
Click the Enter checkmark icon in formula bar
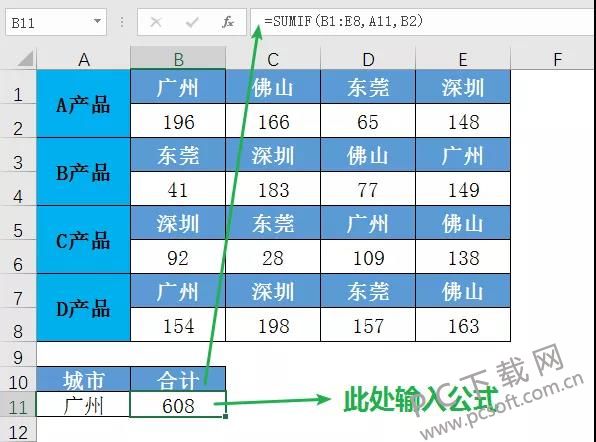click(192, 22)
